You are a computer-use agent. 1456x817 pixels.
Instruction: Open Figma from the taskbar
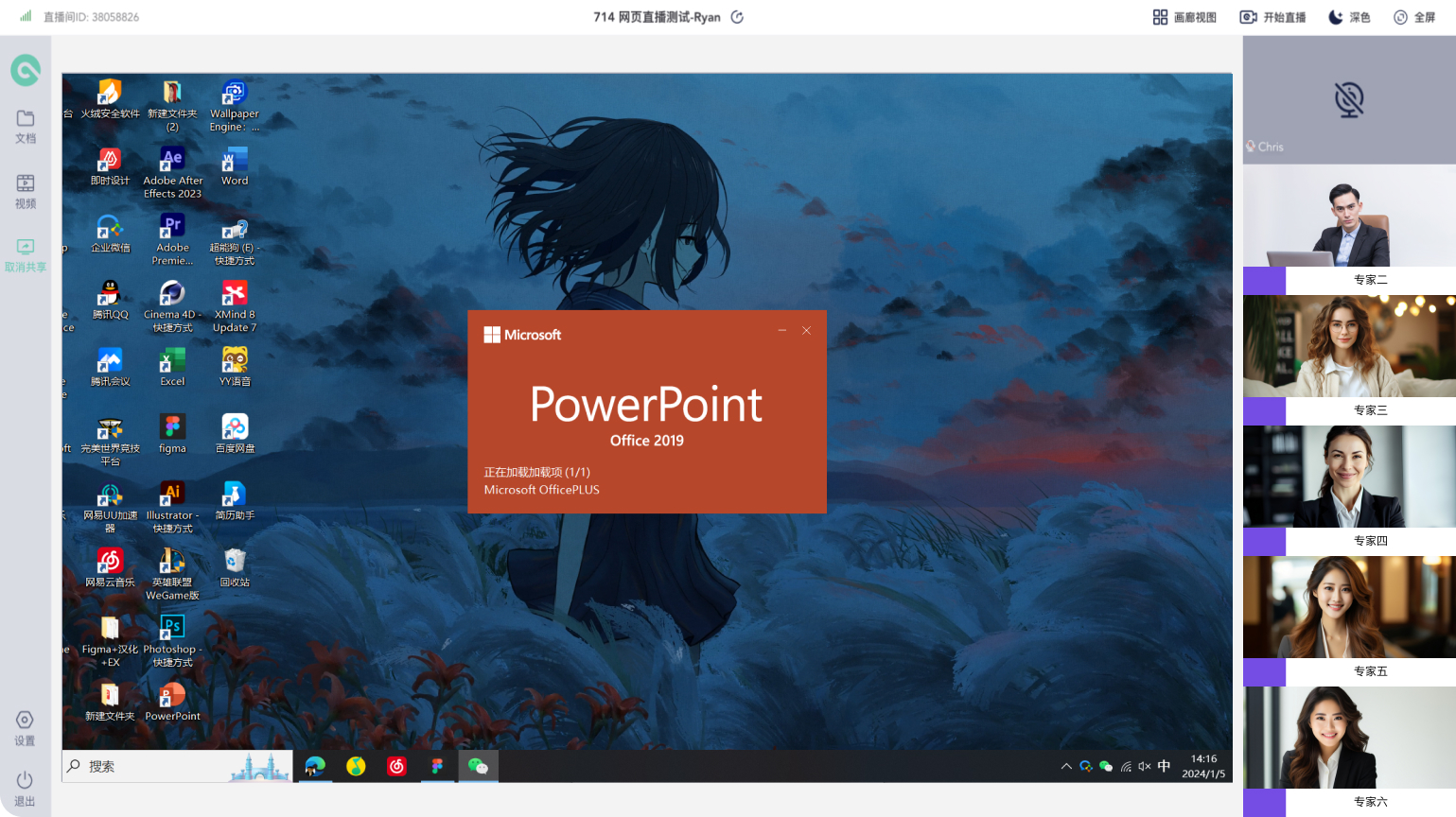[x=437, y=766]
